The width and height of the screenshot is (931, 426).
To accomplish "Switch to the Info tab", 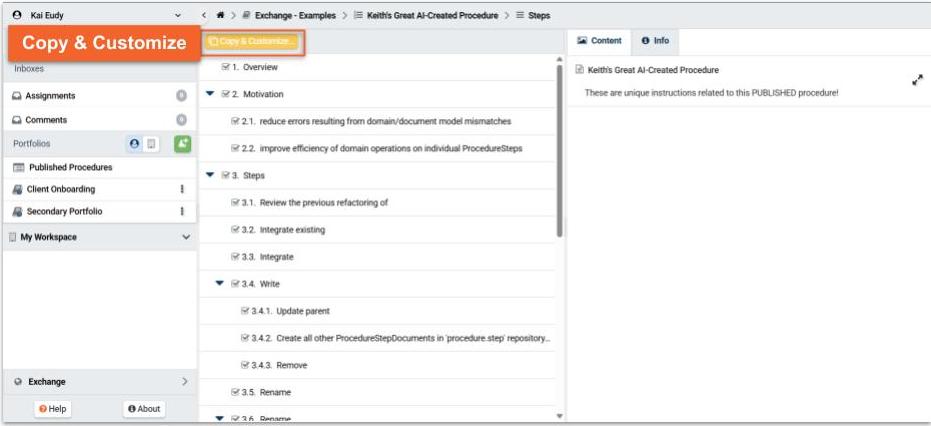I will click(655, 41).
